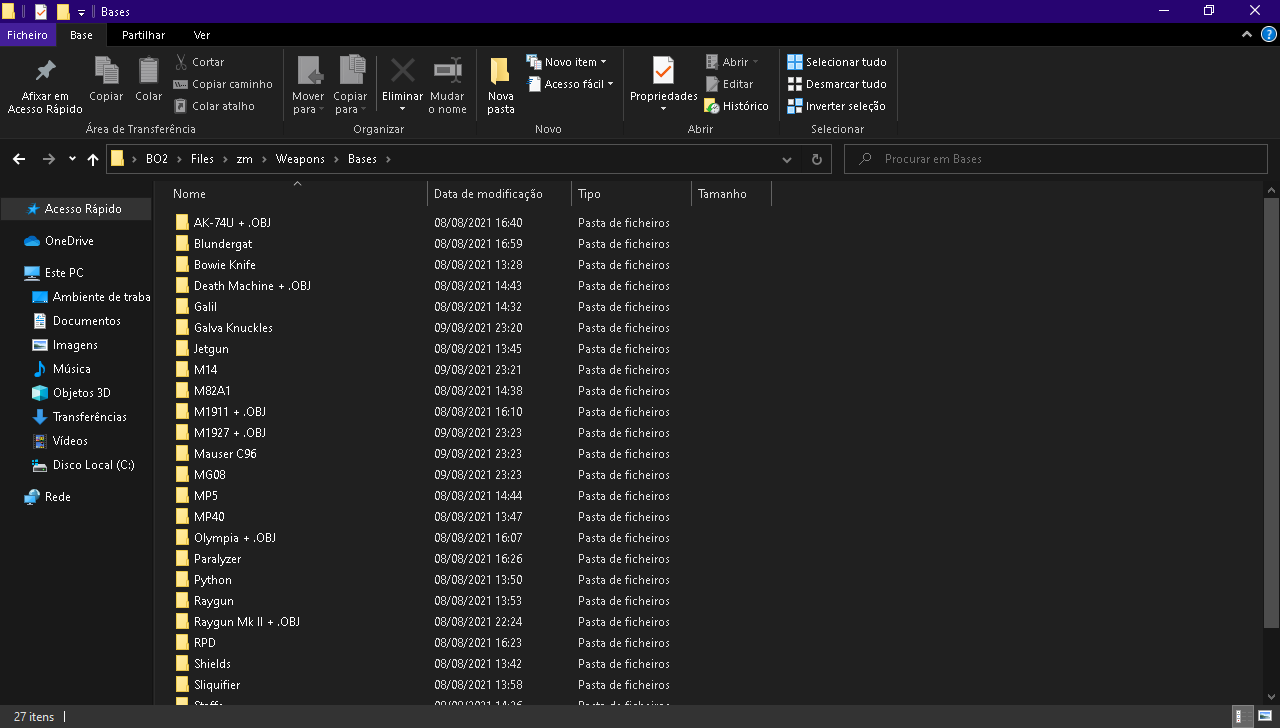Open Copiar para dropdown button

[x=350, y=86]
